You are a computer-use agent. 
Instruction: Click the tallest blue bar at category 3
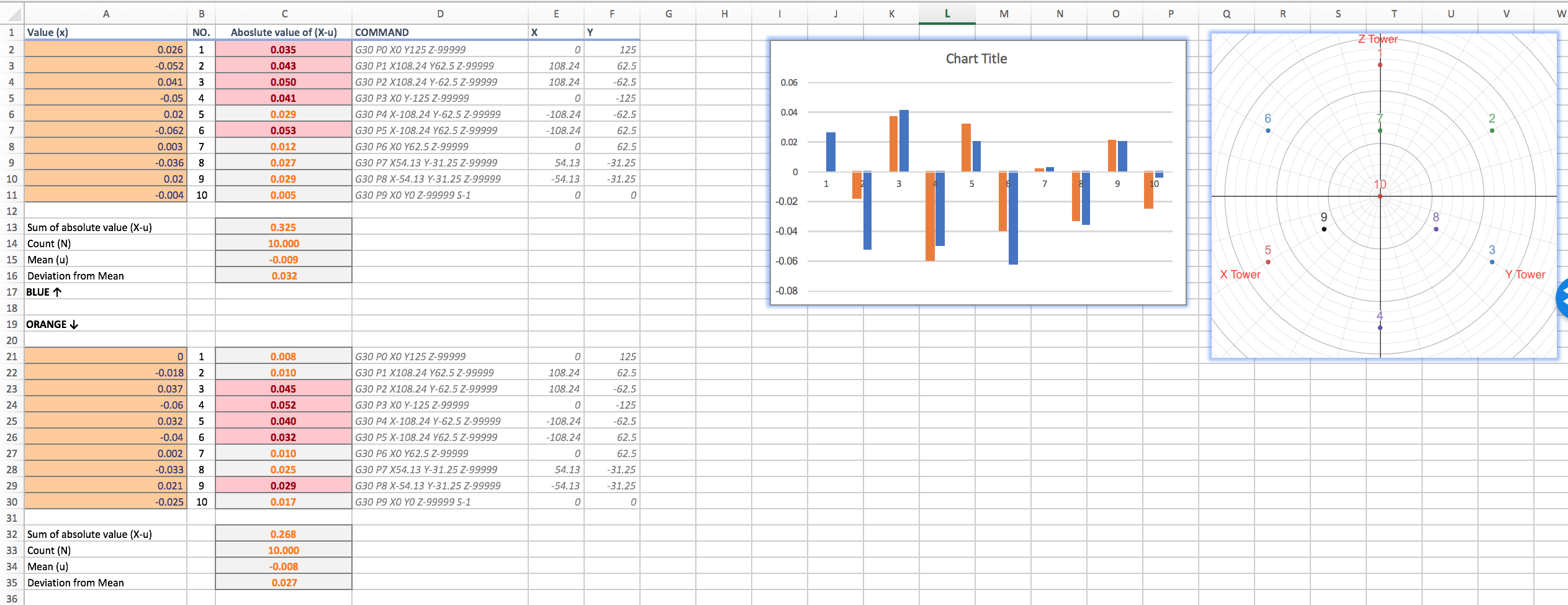904,140
